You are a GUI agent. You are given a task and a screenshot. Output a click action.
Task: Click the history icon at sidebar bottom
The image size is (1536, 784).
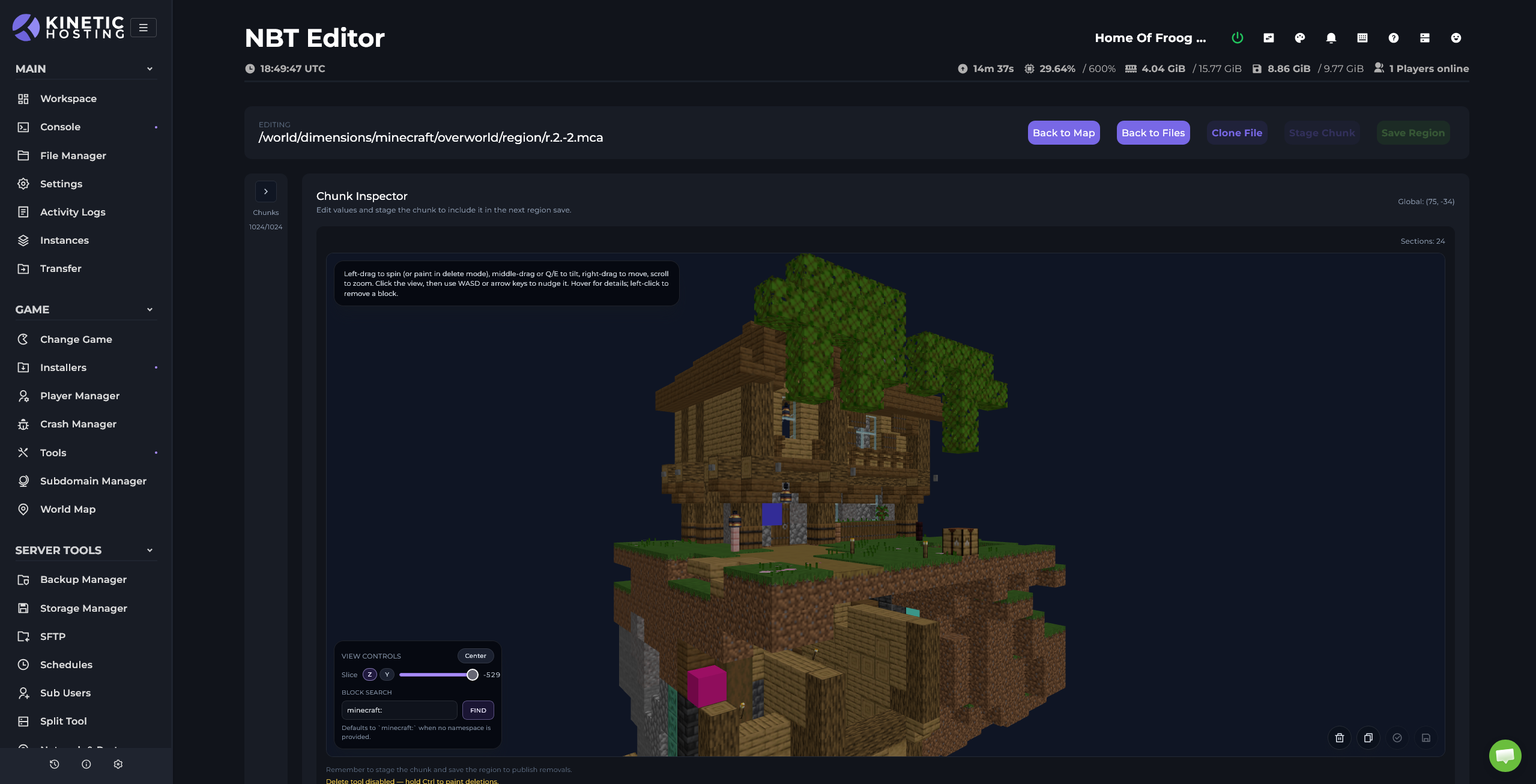tap(54, 764)
